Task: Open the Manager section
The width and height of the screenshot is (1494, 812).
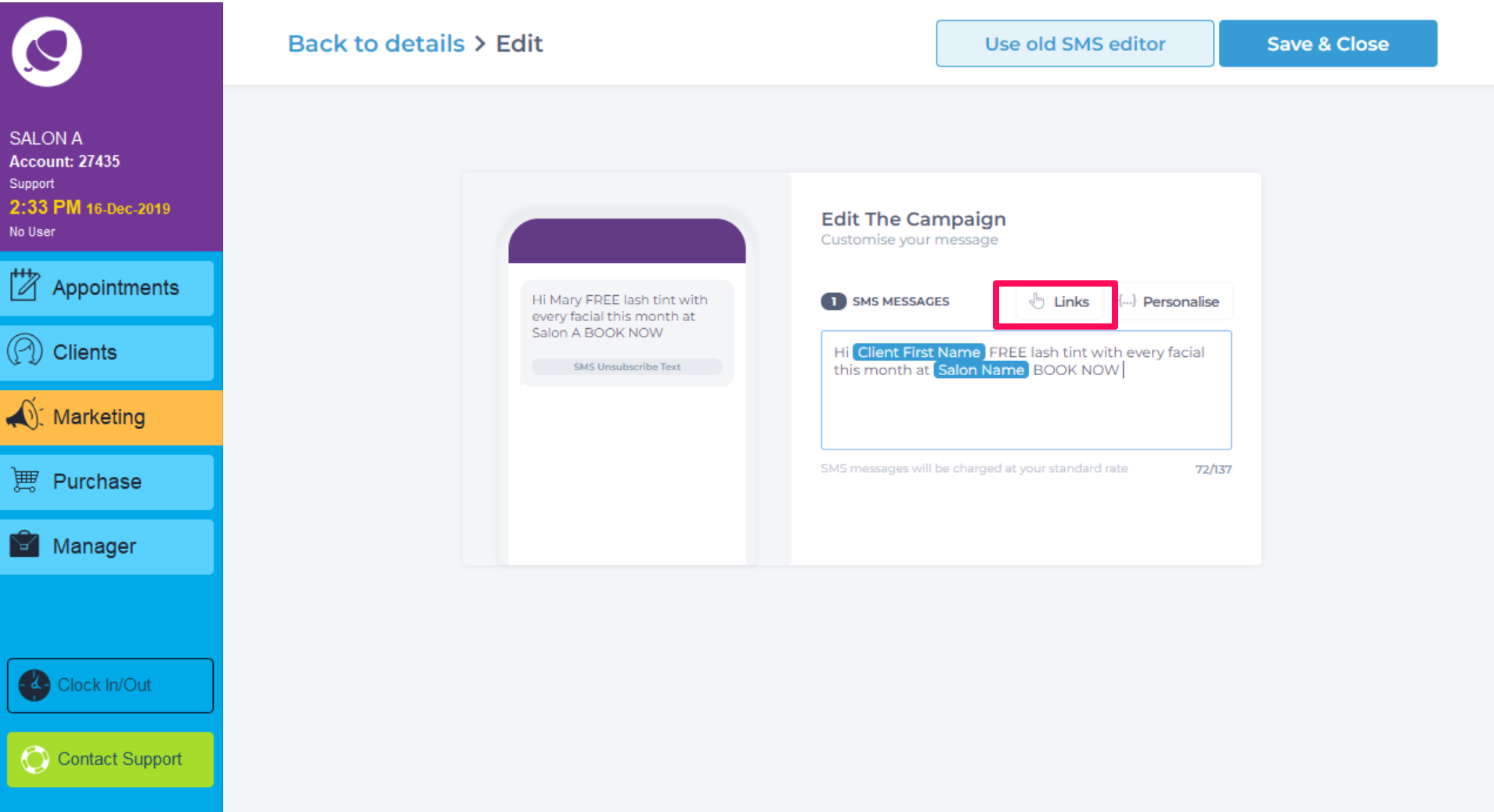Action: click(x=107, y=547)
